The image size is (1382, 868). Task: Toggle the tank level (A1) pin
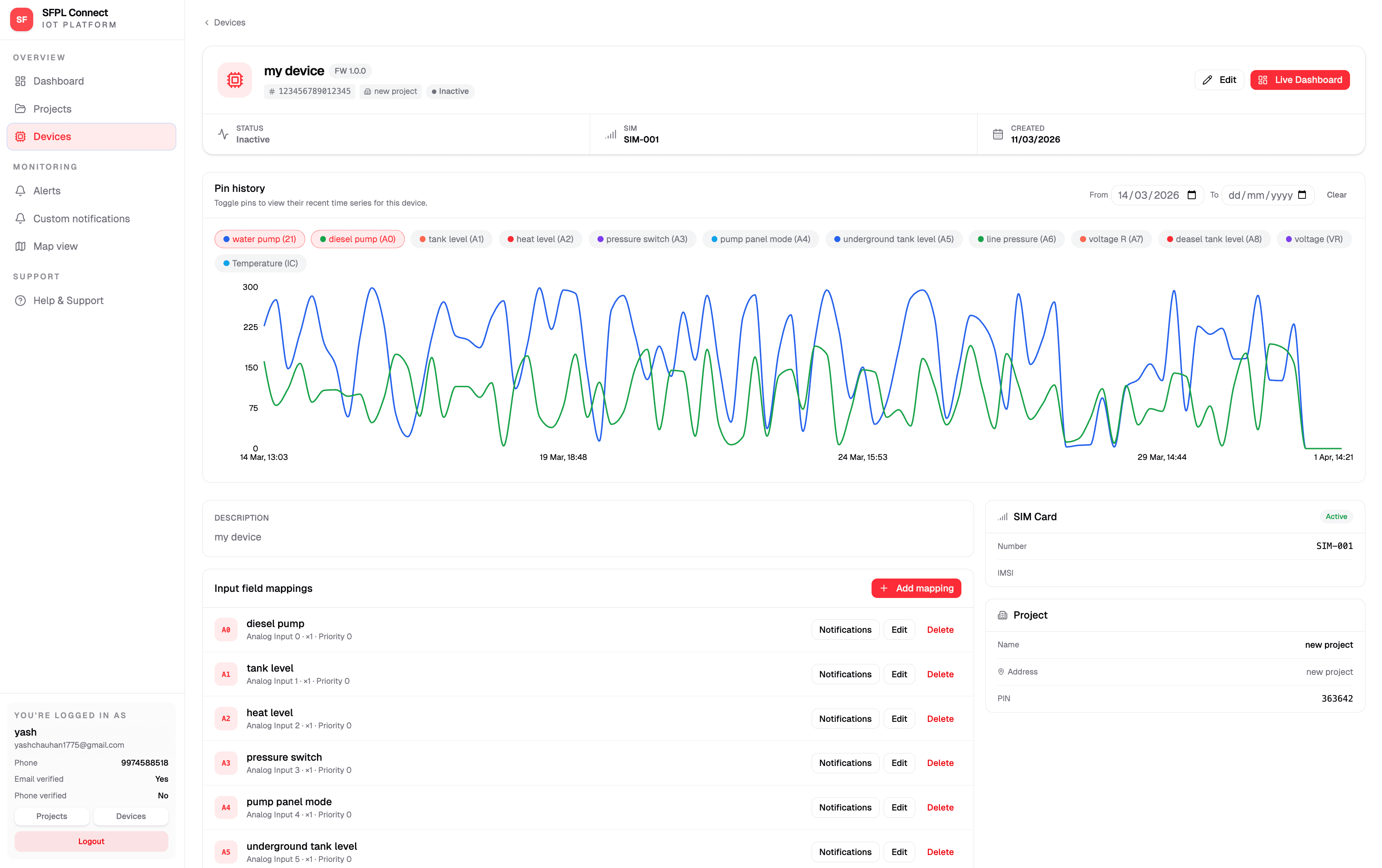[451, 239]
